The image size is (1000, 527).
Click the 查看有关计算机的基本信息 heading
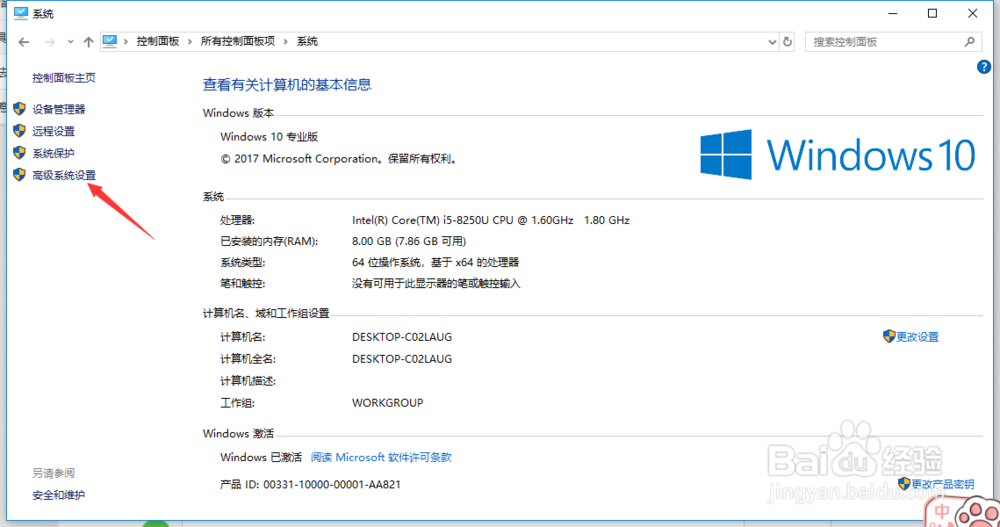(x=287, y=85)
